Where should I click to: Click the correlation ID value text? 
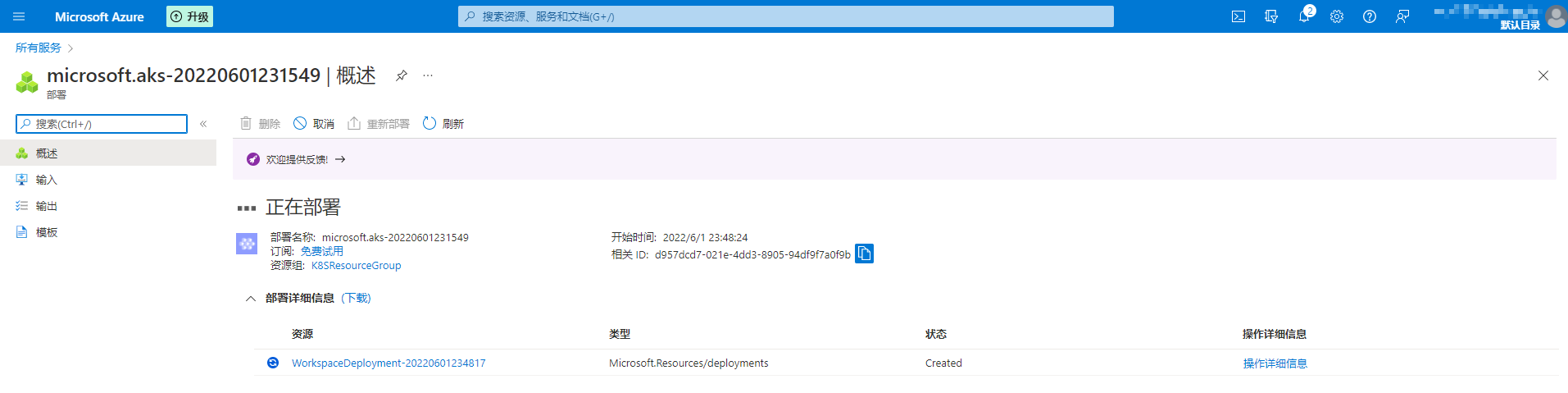click(x=752, y=254)
